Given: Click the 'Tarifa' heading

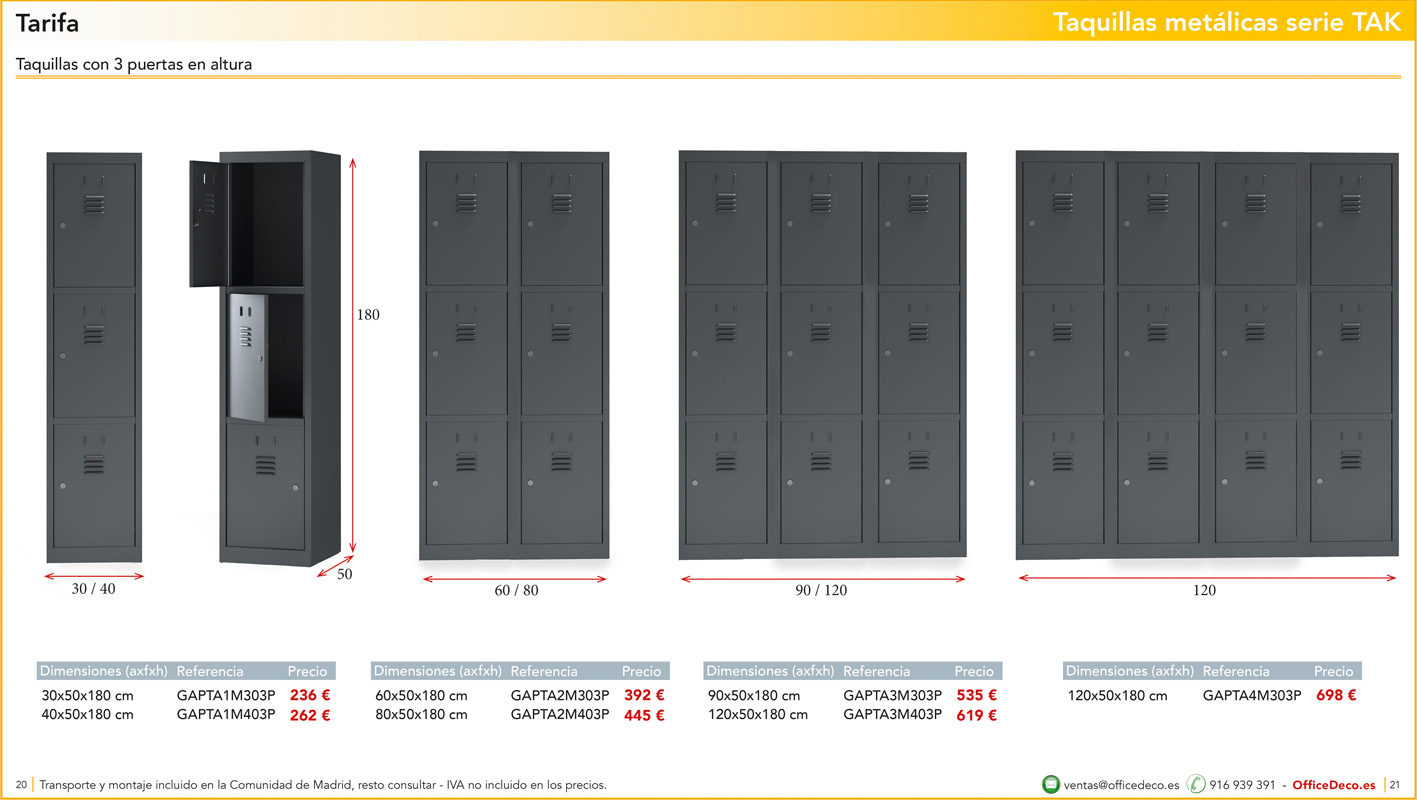Looking at the screenshot, I should click(x=47, y=22).
